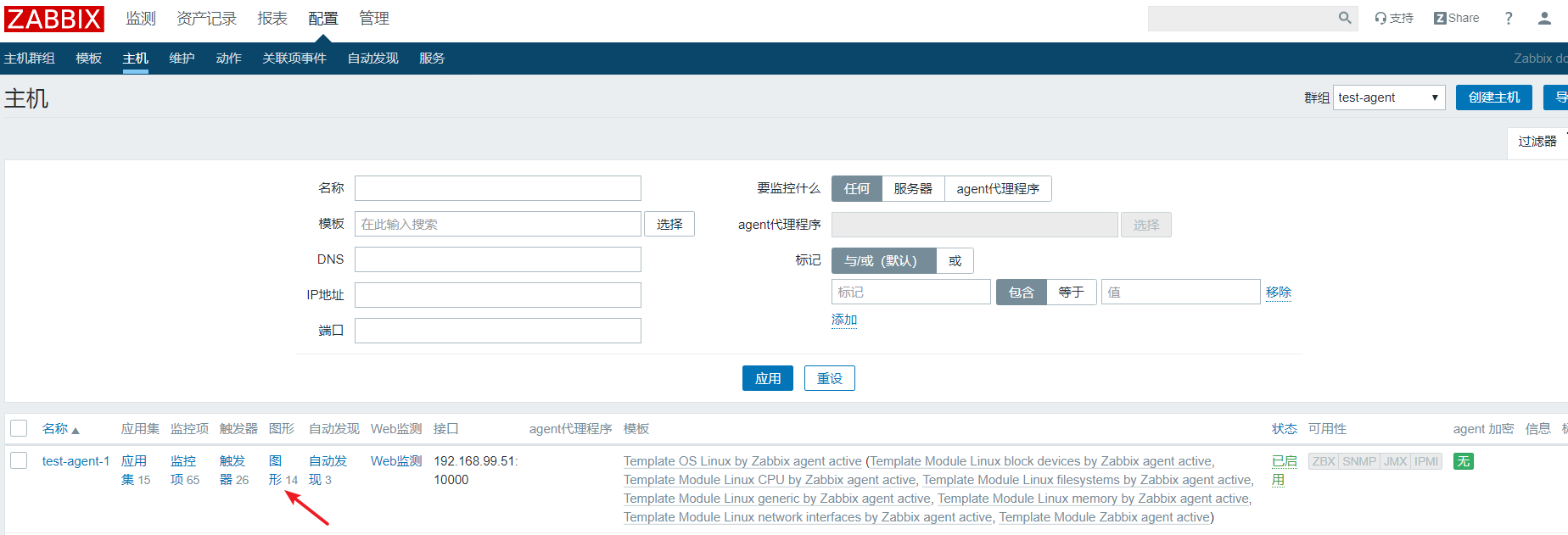Select agent代理程序 monitoring option

coord(998,189)
